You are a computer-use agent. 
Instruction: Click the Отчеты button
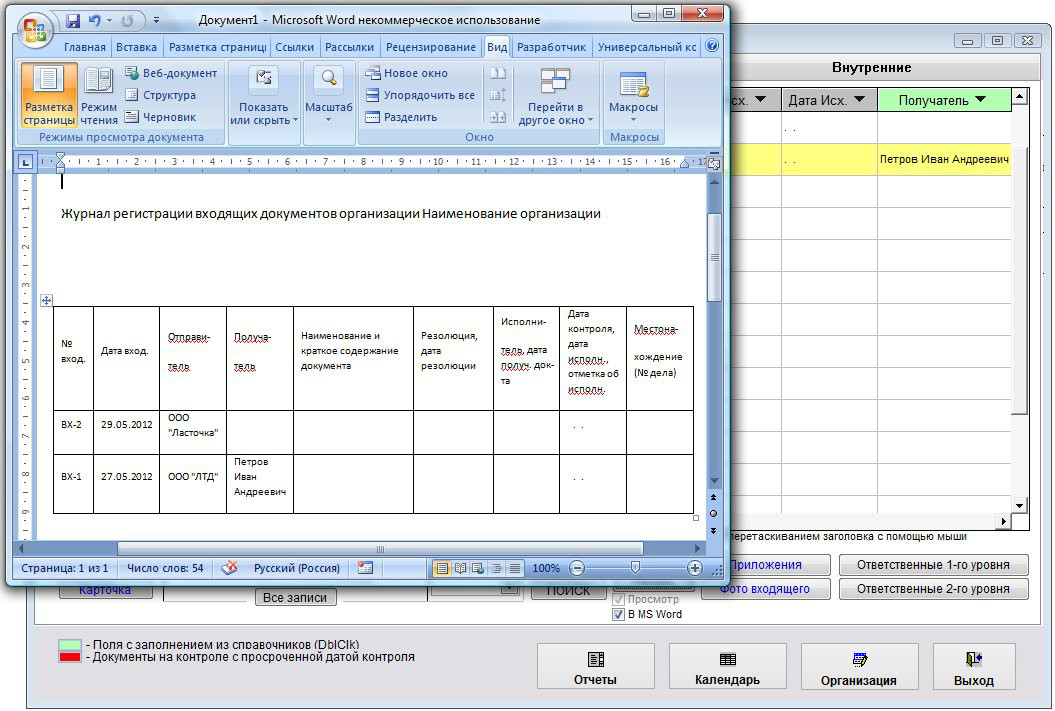(596, 668)
